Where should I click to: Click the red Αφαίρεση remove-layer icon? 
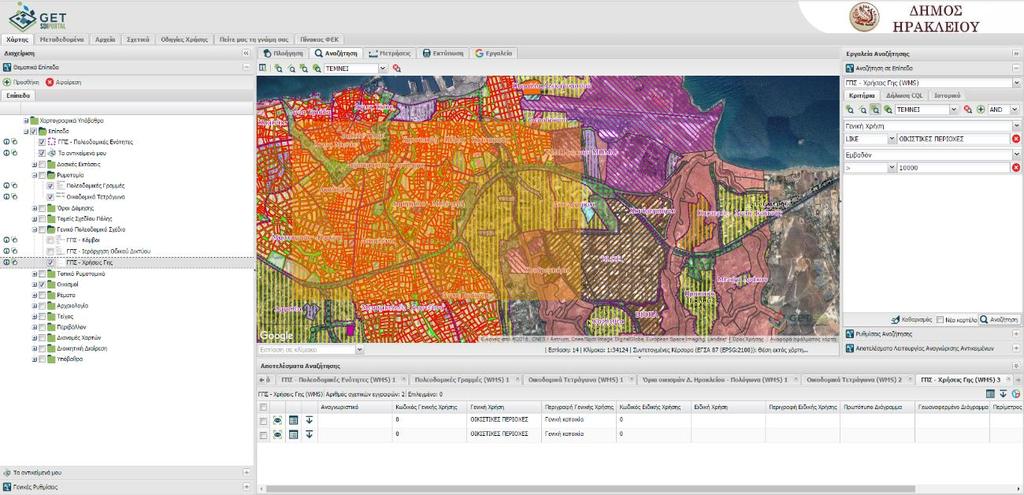50,82
